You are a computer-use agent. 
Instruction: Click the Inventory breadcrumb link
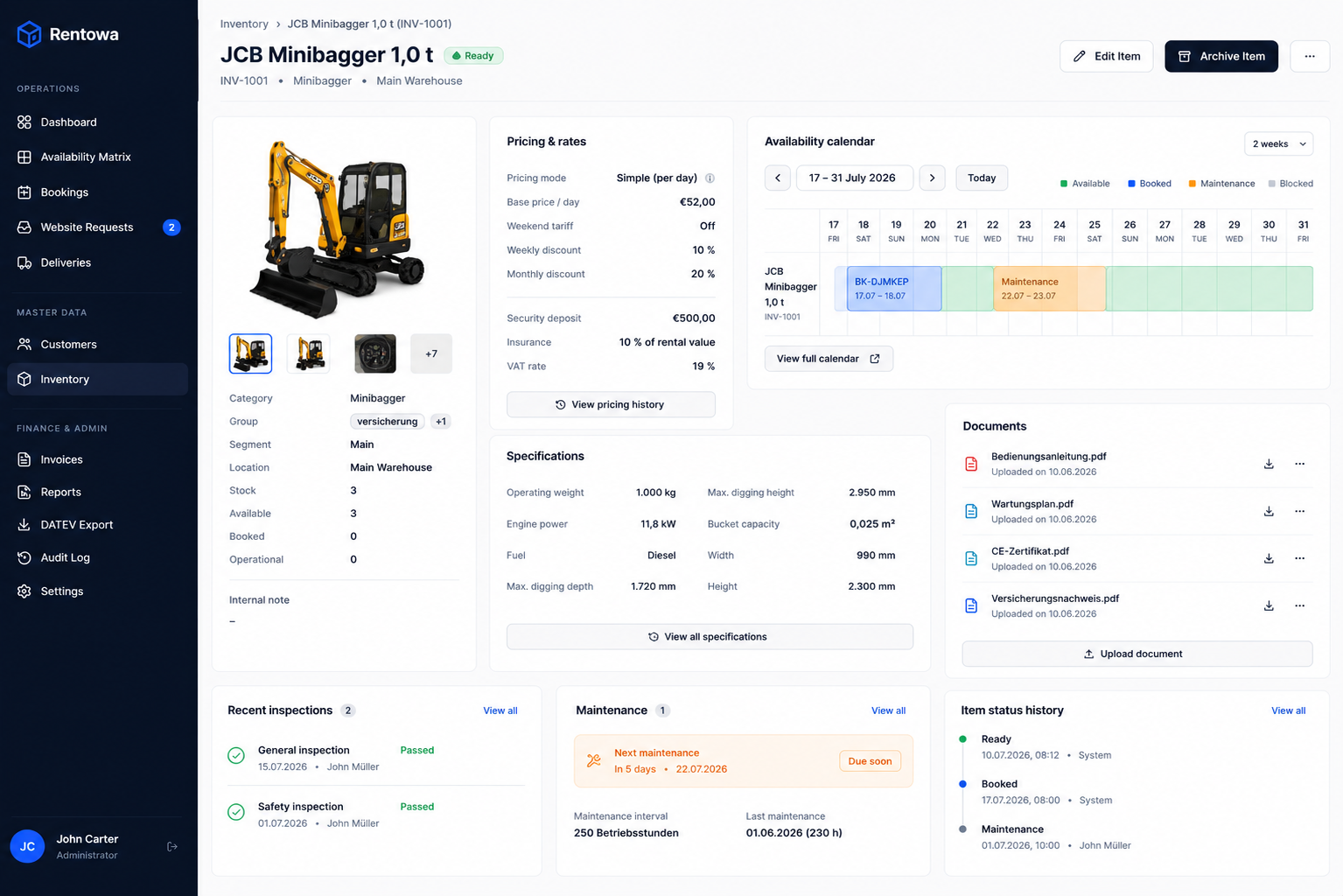[244, 24]
